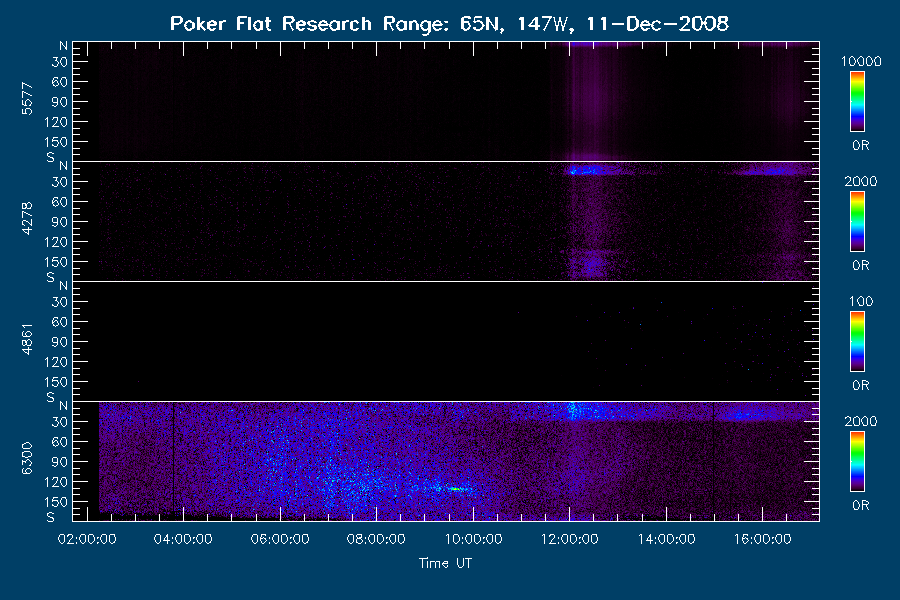The image size is (900, 600).
Task: Click the 02:00:00 time tick label
Action: tap(87, 539)
